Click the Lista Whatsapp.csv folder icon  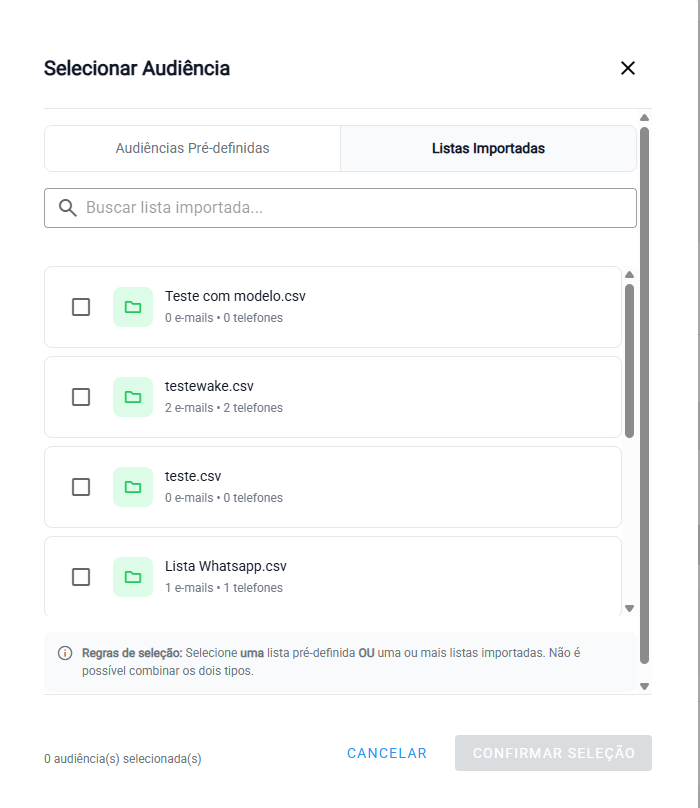[x=133, y=577]
